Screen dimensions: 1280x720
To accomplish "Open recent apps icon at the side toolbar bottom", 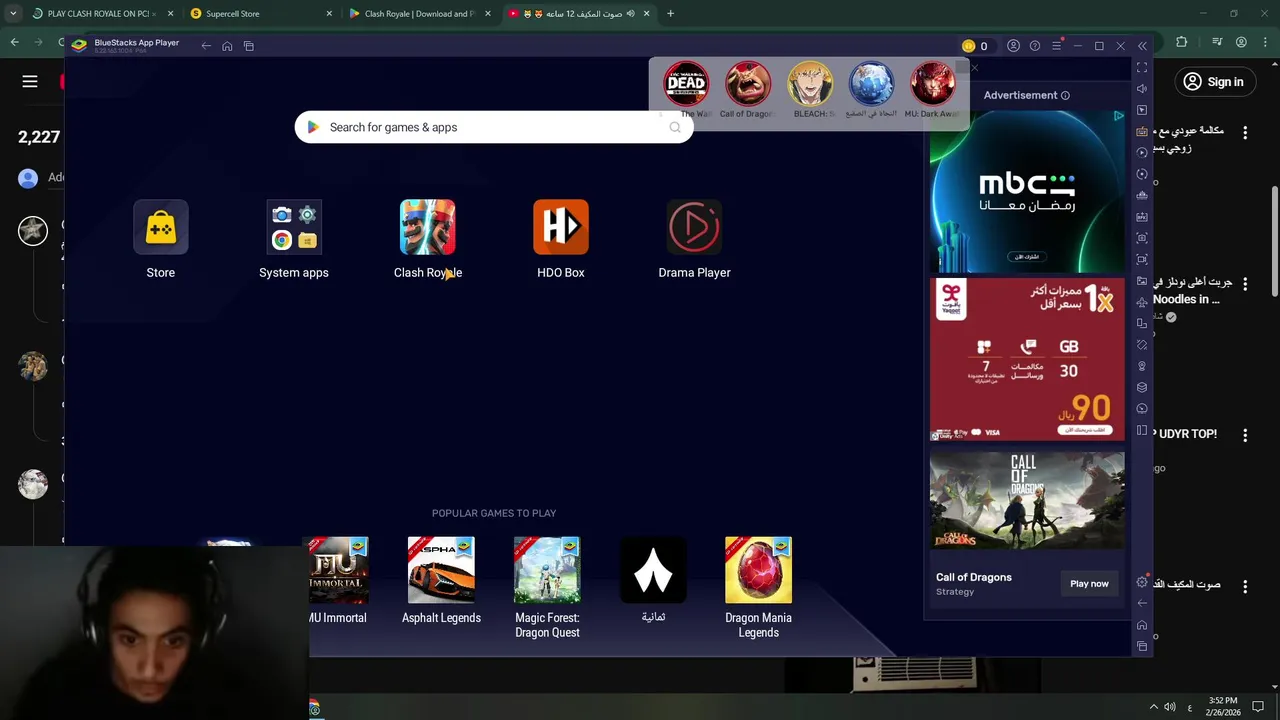I will [x=1142, y=646].
